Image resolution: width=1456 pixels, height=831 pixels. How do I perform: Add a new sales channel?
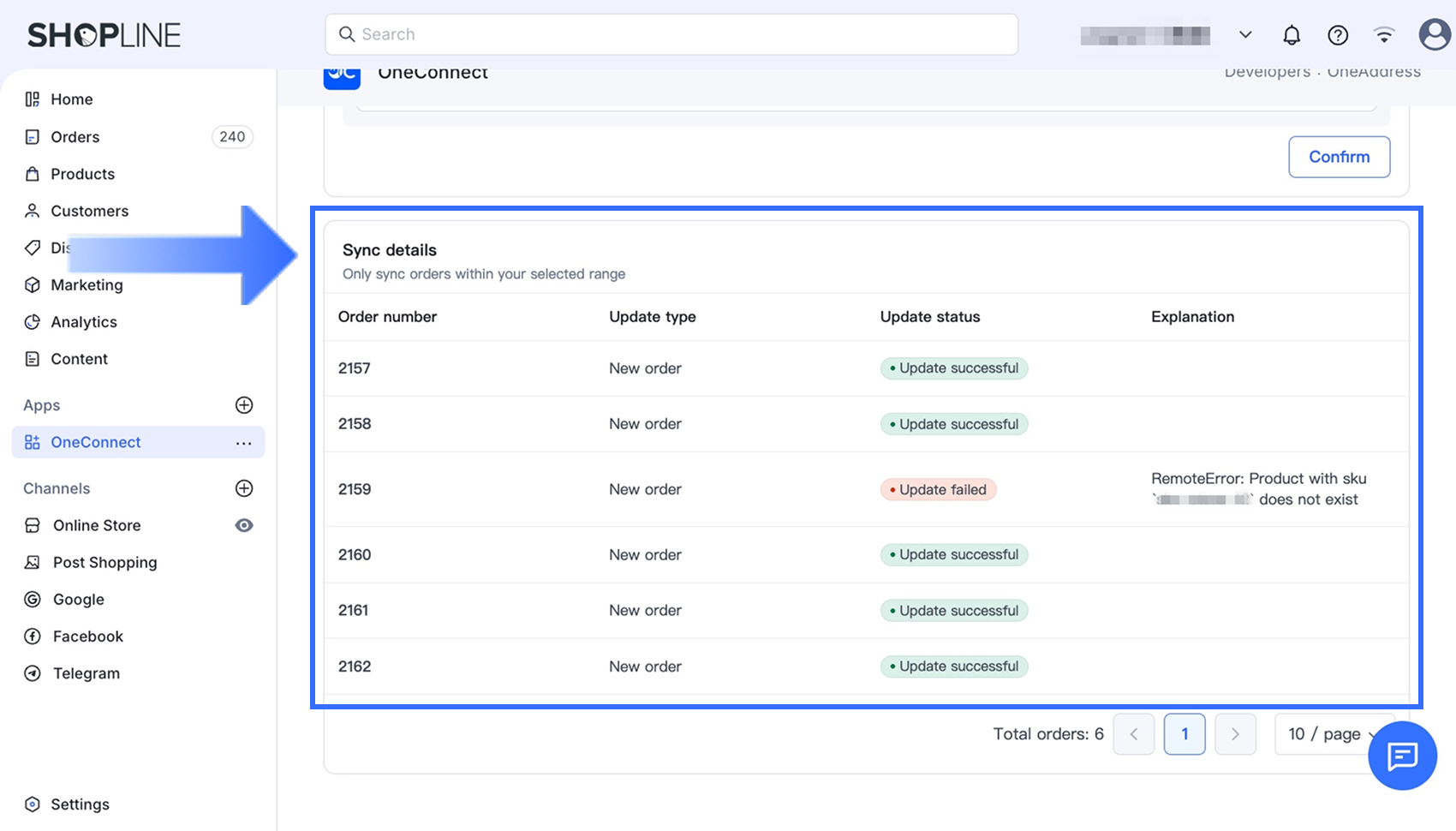(x=244, y=488)
